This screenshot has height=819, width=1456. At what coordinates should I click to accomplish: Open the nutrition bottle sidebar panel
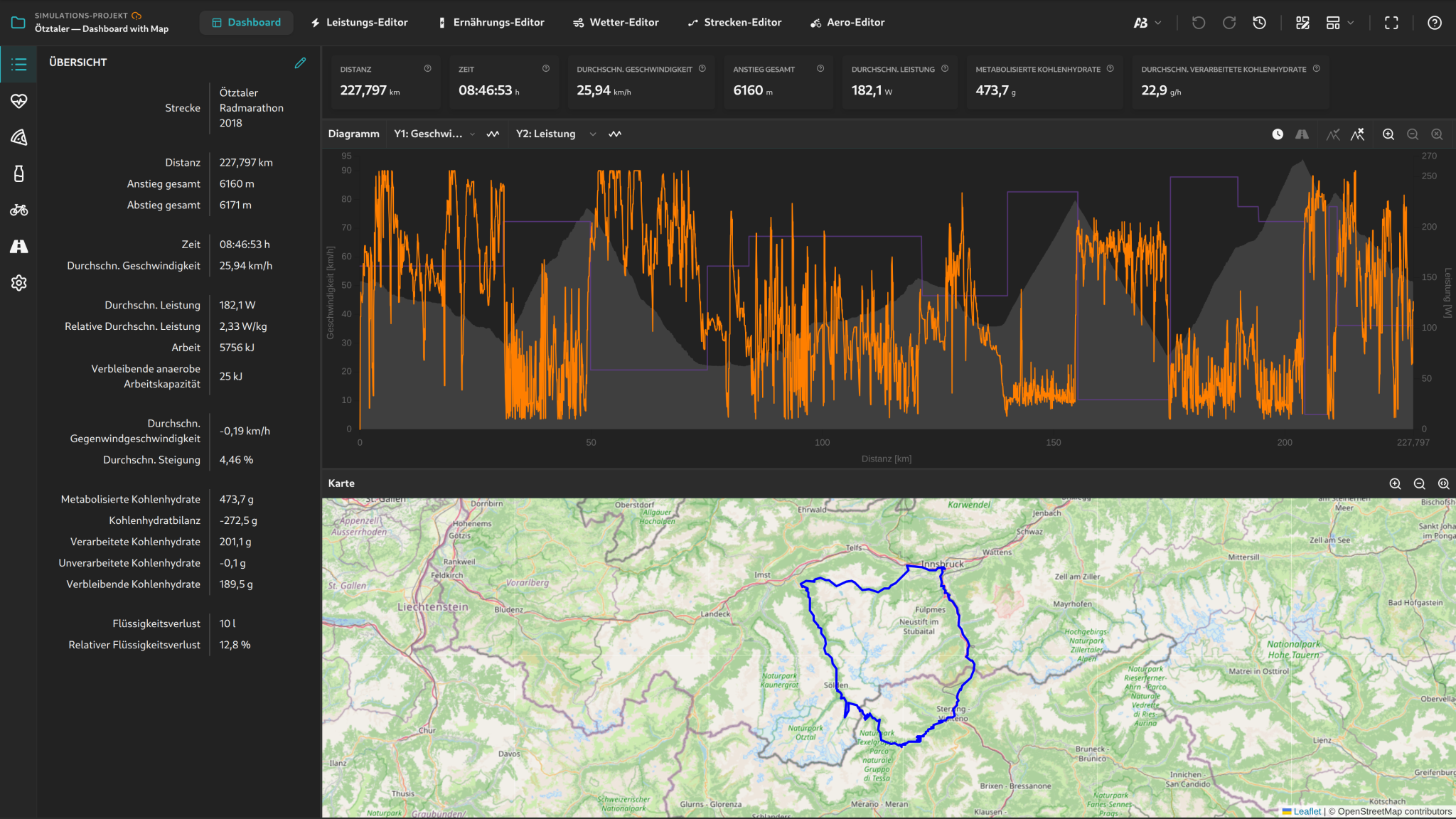tap(19, 173)
